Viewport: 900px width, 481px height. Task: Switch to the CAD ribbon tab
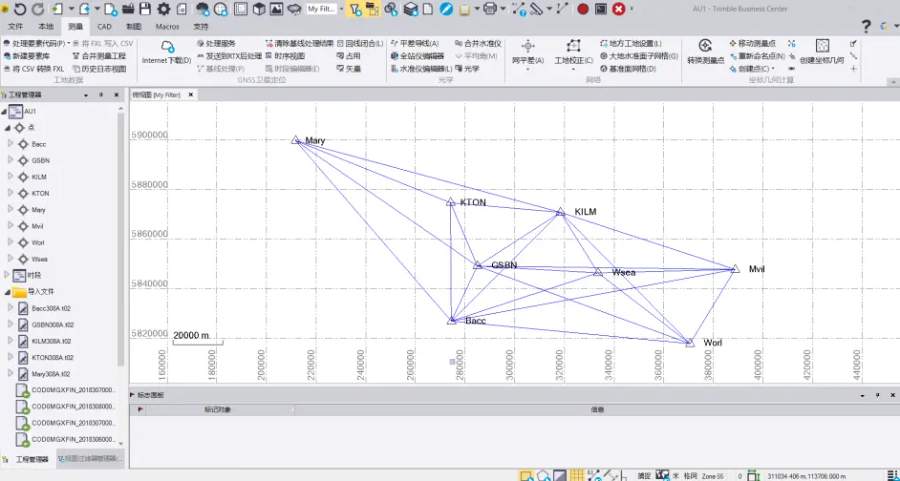[x=104, y=26]
